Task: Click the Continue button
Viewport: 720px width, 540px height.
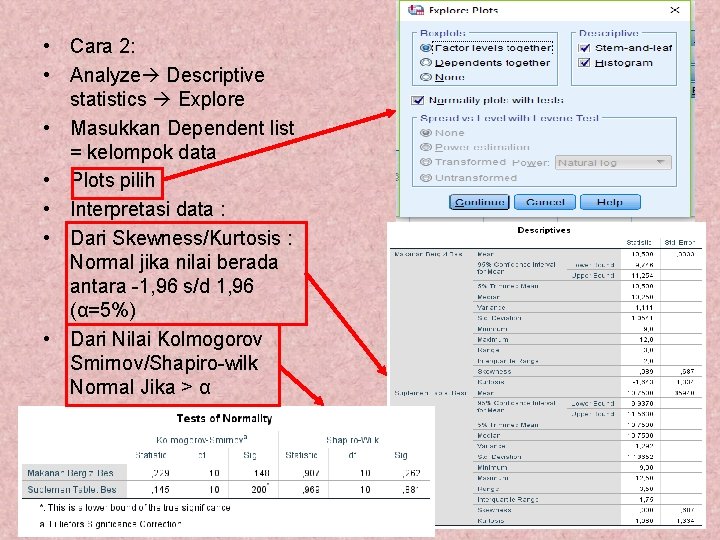Action: (479, 202)
